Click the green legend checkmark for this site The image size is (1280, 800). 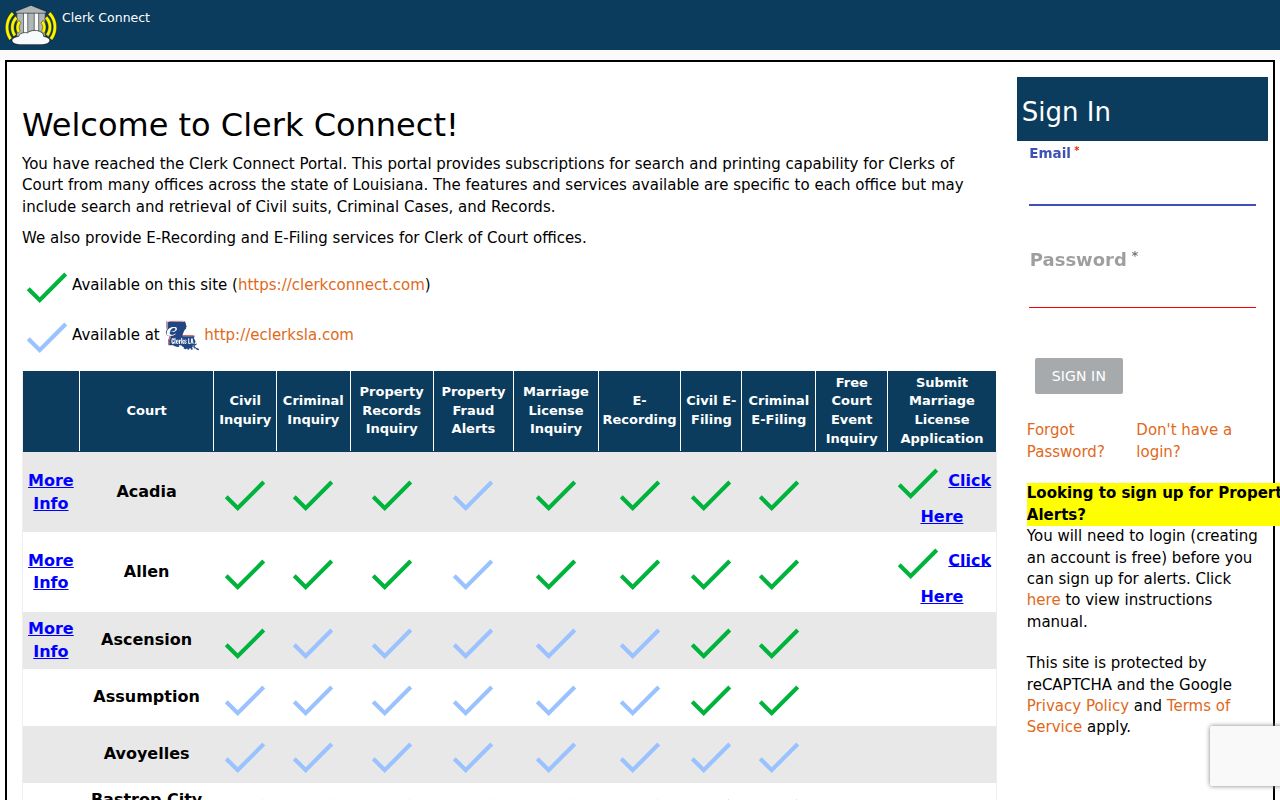[x=47, y=287]
